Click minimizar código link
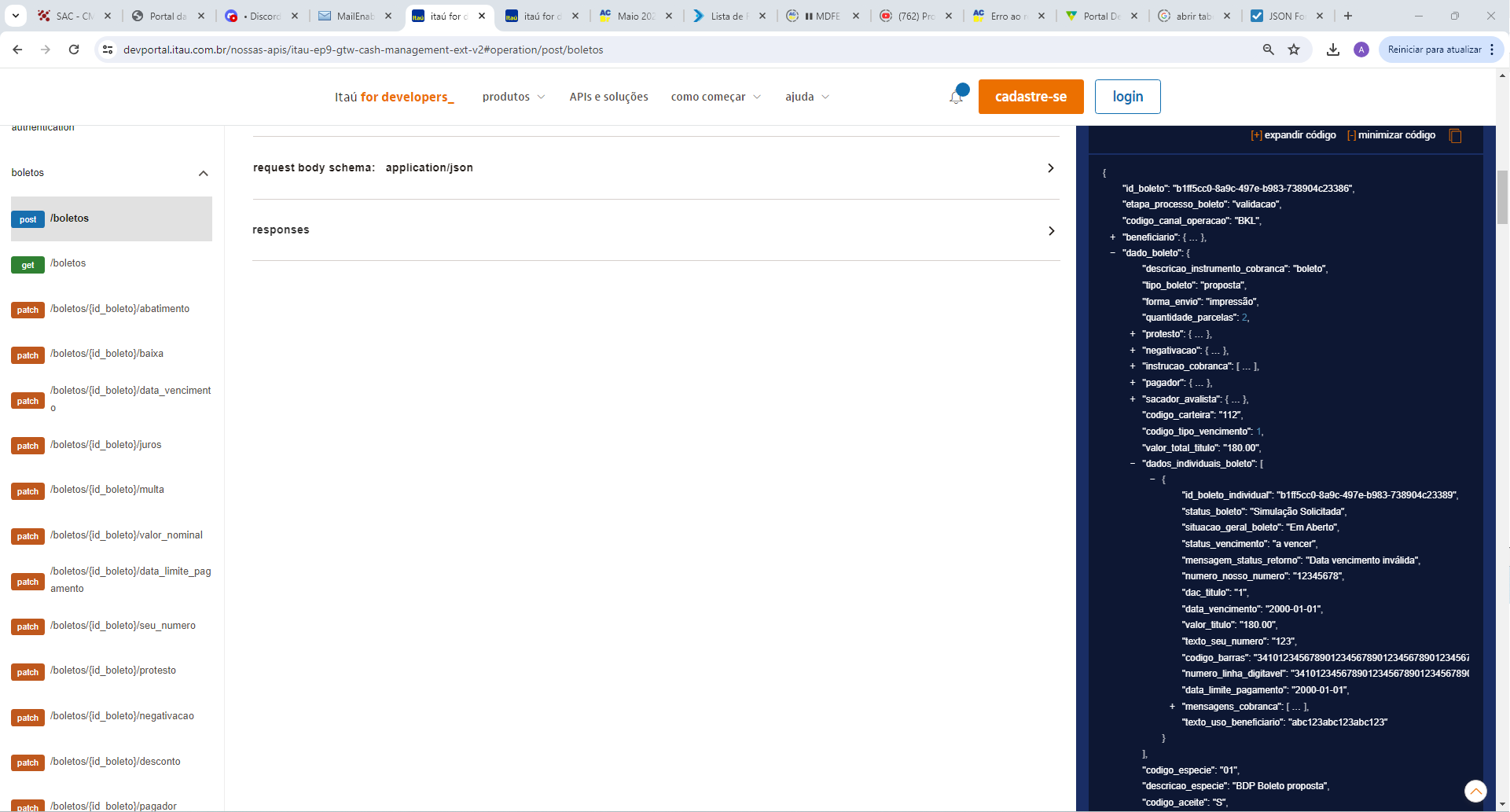Viewport: 1510px width, 812px height. click(x=1391, y=135)
